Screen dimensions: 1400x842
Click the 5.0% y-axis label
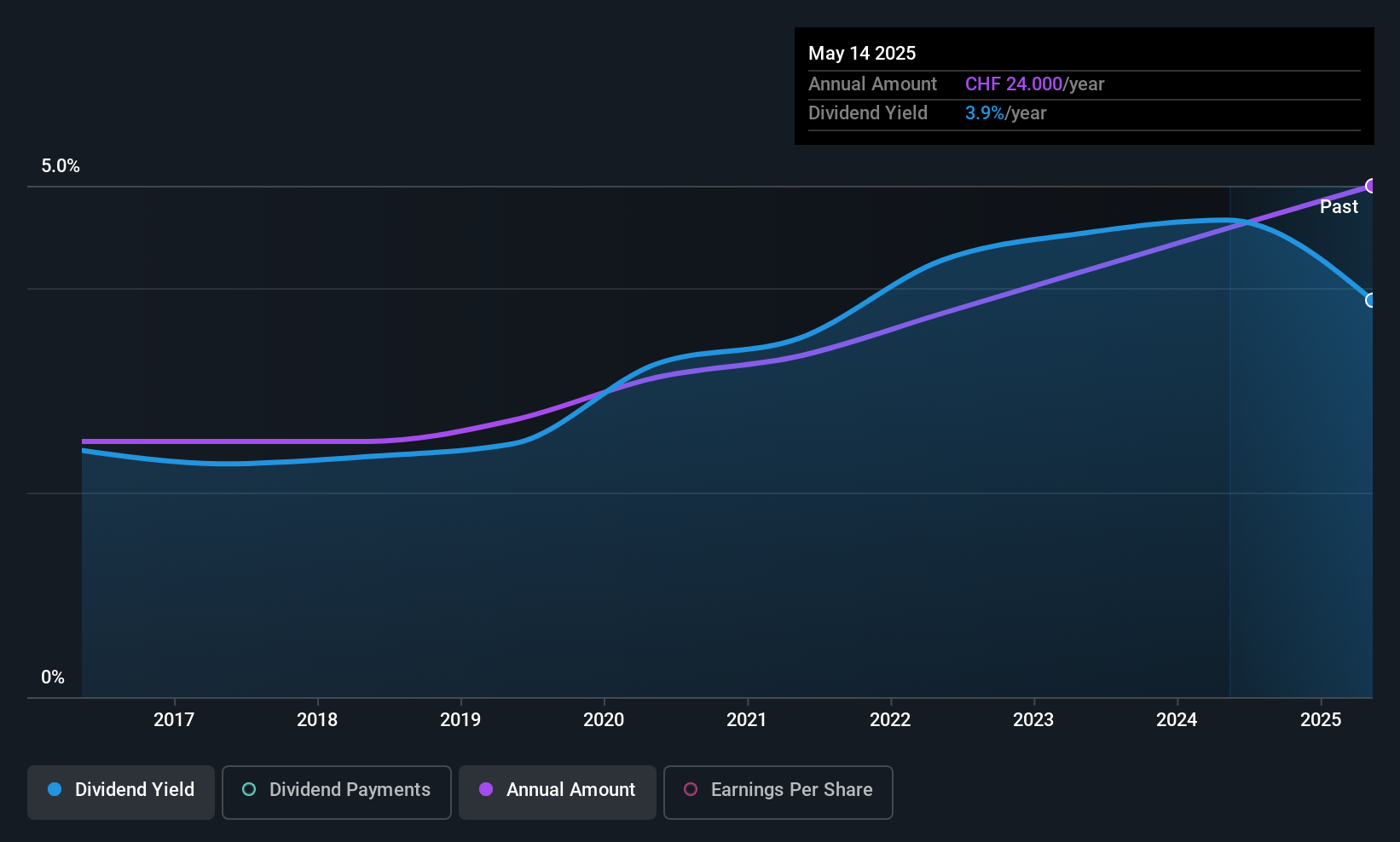(61, 166)
